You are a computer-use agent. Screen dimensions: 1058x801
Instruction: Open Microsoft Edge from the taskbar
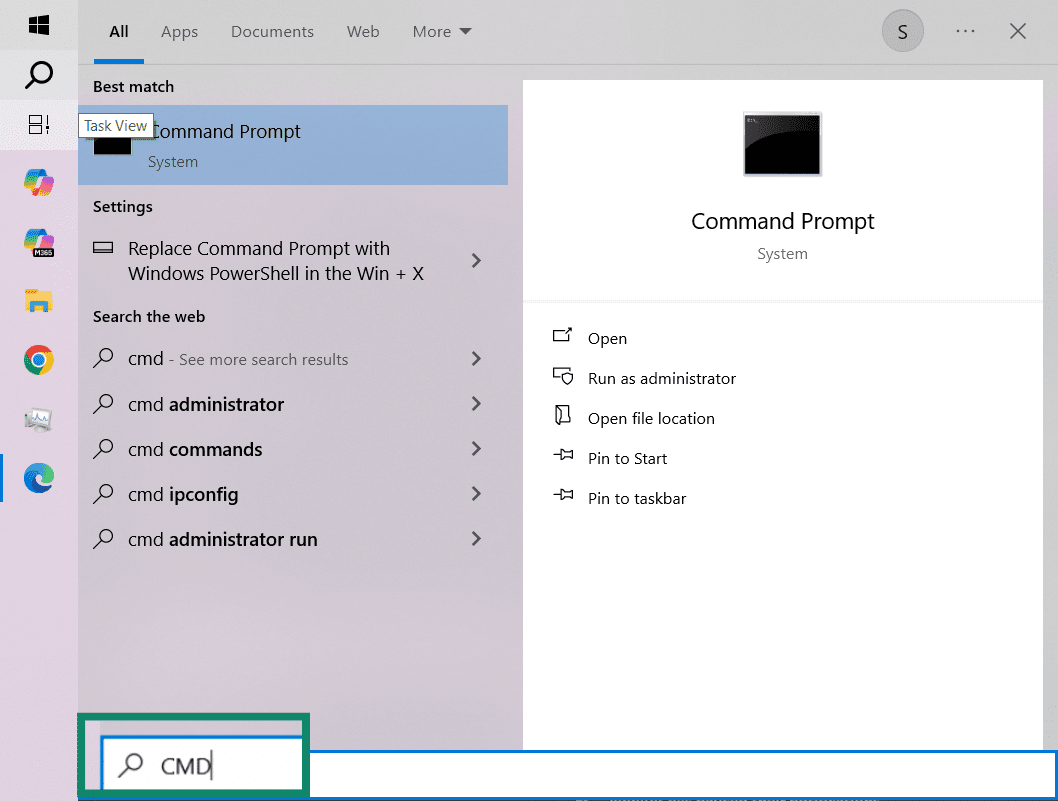(38, 478)
